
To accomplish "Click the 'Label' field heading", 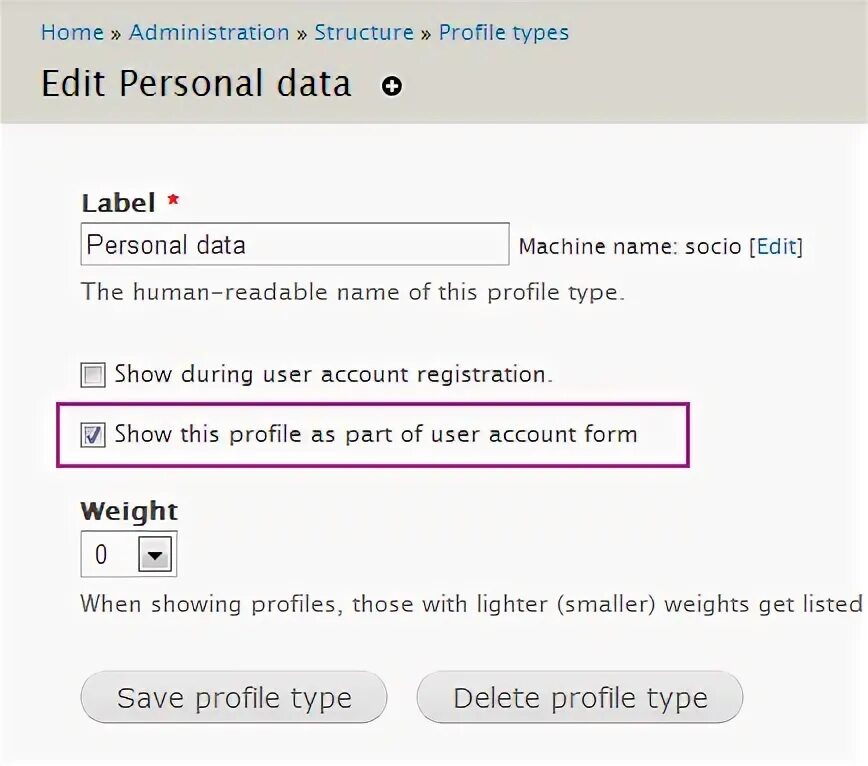I will [x=118, y=203].
